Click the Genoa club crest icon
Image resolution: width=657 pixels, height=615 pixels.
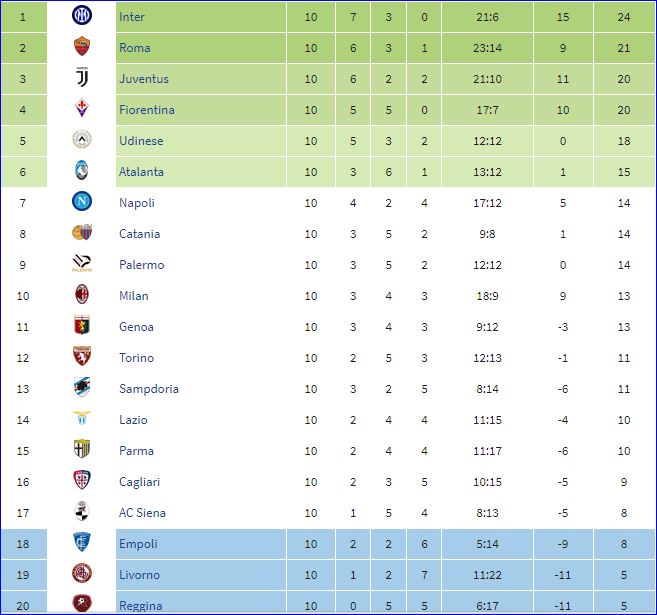pyautogui.click(x=82, y=326)
